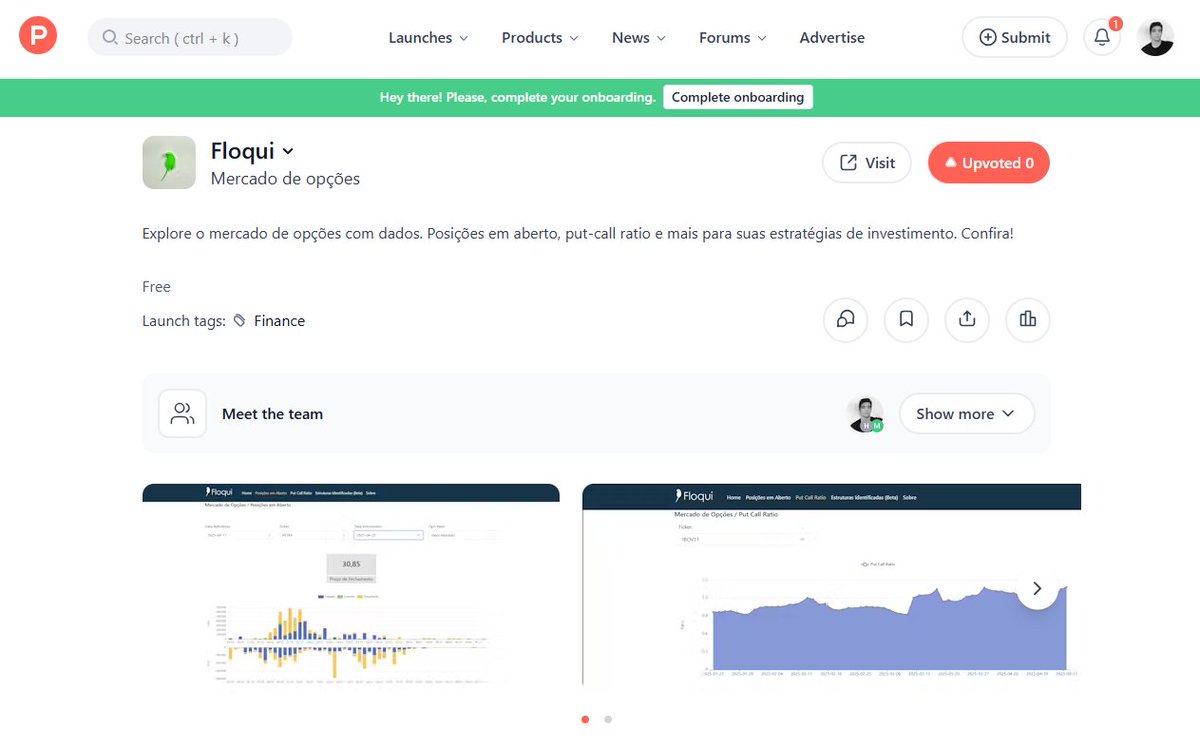Click the onboarding banner message text
The width and height of the screenshot is (1200, 747).
517,97
